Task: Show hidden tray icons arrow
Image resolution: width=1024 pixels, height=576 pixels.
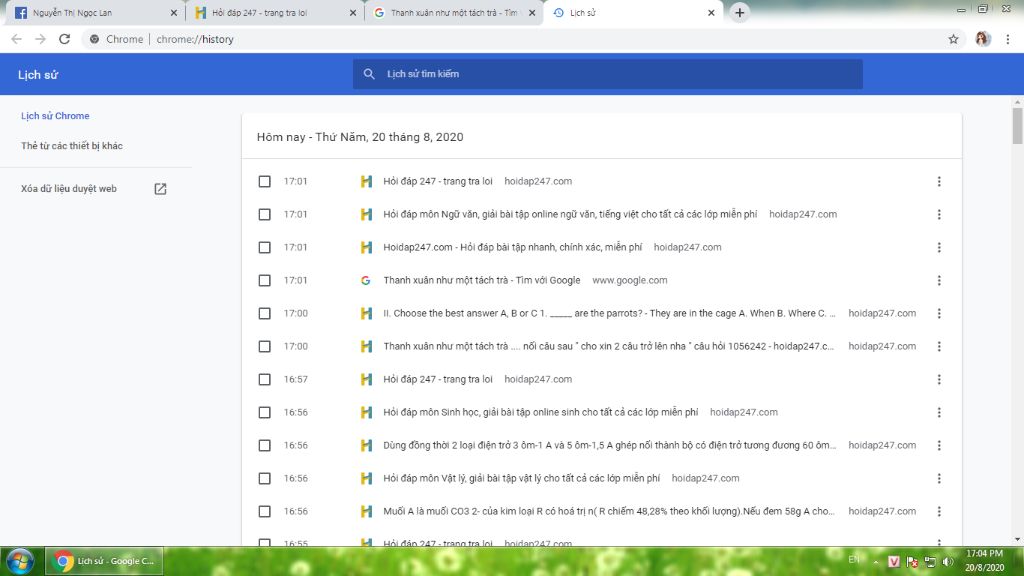Action: 876,561
